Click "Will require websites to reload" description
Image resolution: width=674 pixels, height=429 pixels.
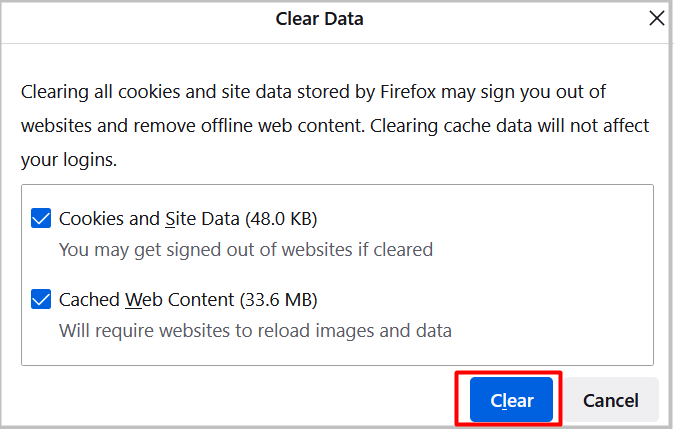tap(200, 330)
